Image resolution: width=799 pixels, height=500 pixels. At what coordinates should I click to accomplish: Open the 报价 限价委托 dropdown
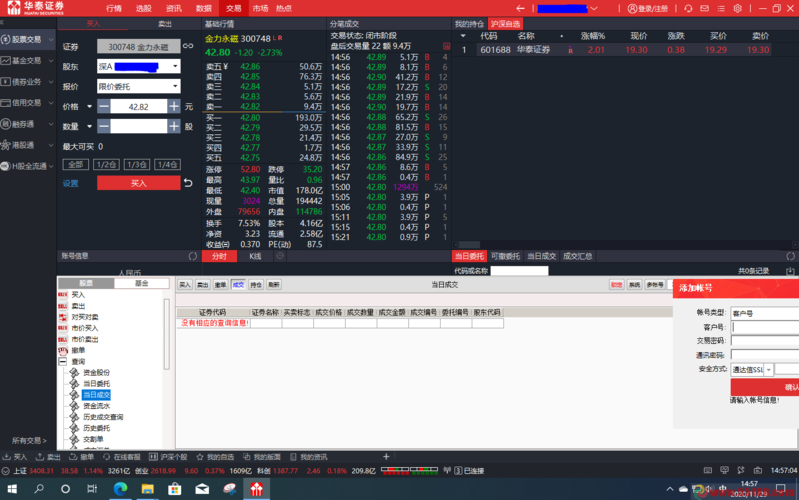[x=175, y=86]
